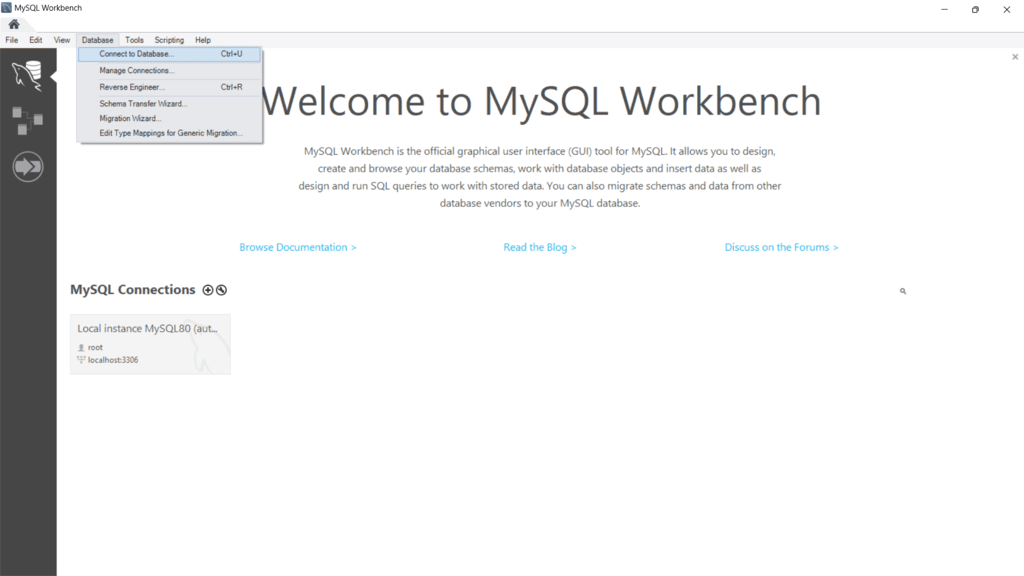This screenshot has height=576, width=1024.
Task: Follow the Read the Blog link
Action: [539, 248]
